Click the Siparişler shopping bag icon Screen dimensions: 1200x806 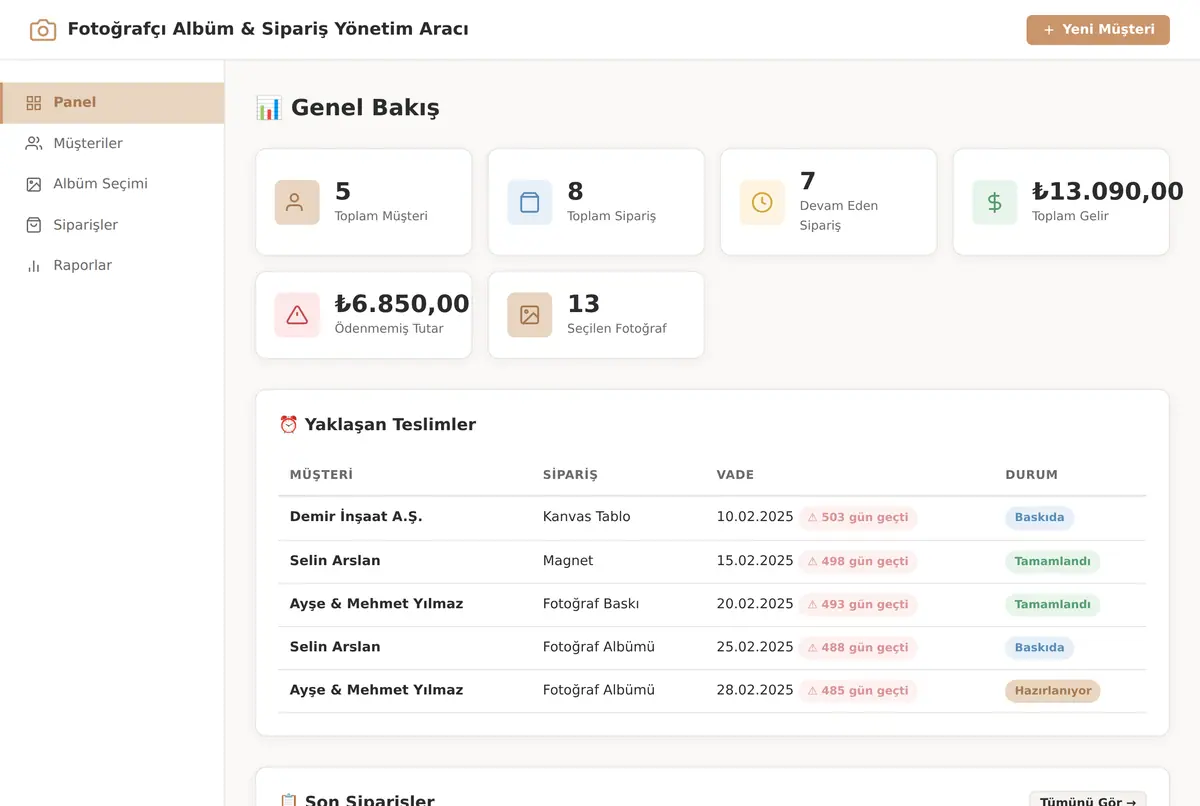[34, 225]
